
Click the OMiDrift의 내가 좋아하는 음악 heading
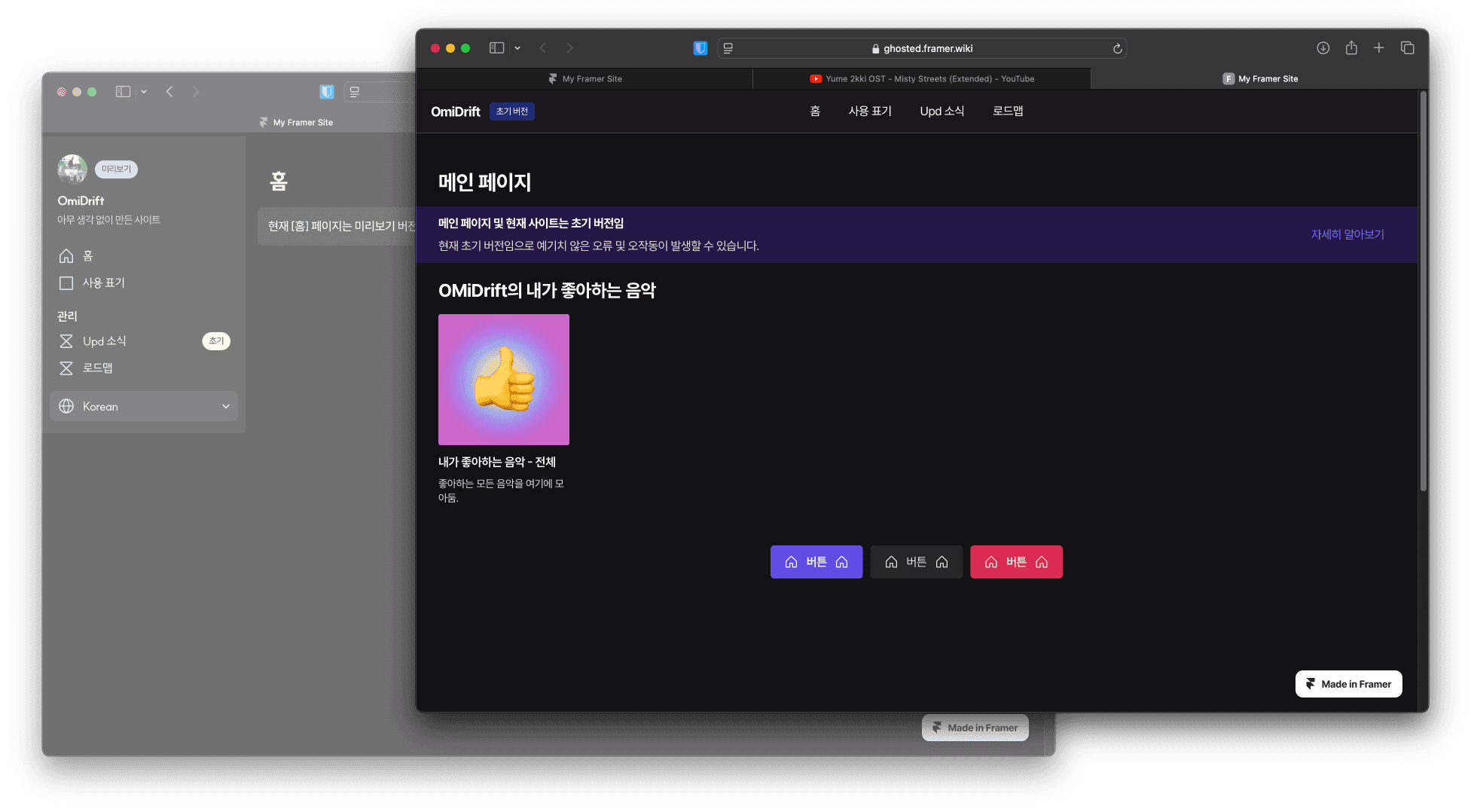point(547,290)
